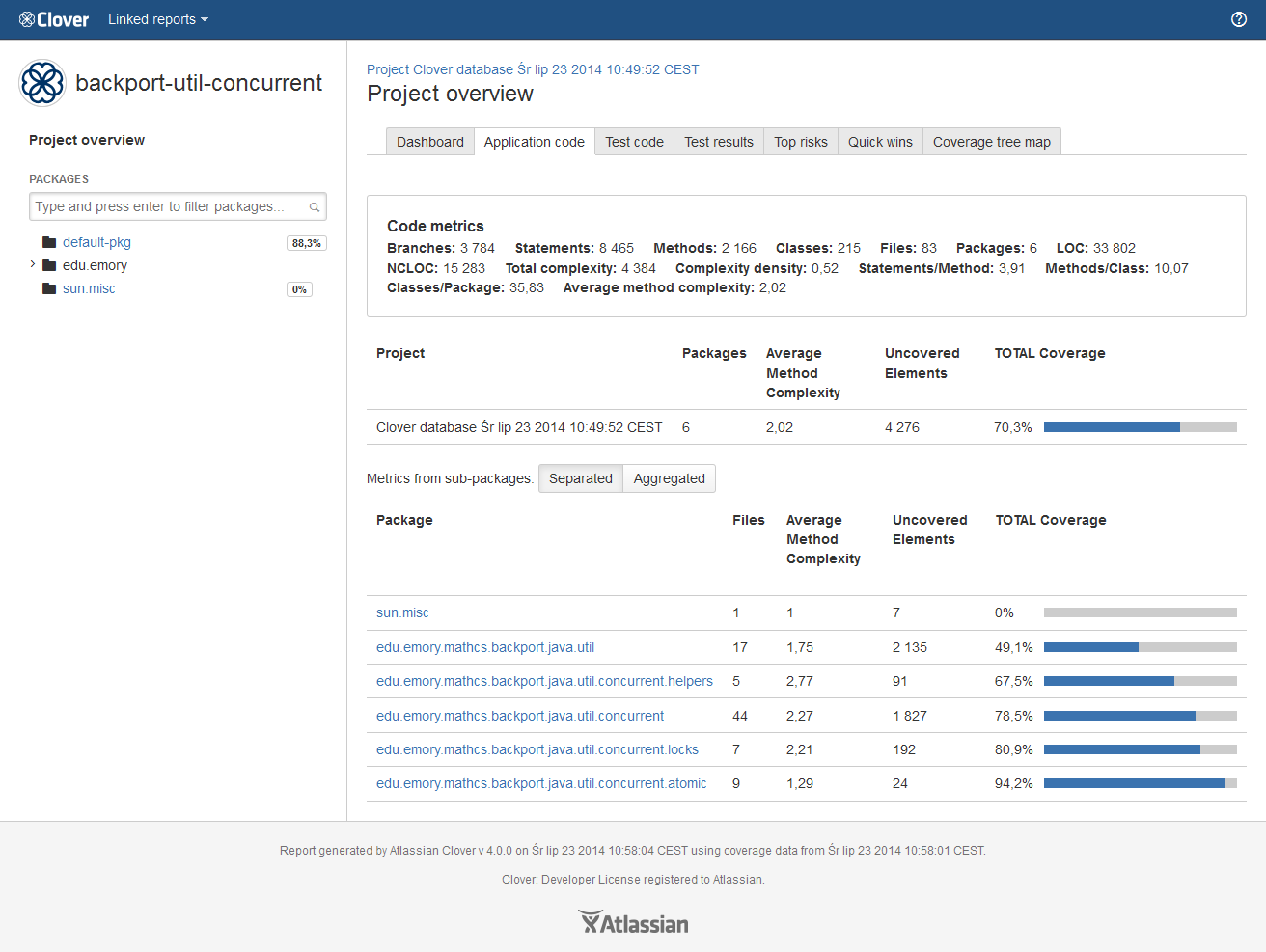The image size is (1266, 952).
Task: Click the sun.misc folder icon in sidebar
Action: click(x=49, y=289)
